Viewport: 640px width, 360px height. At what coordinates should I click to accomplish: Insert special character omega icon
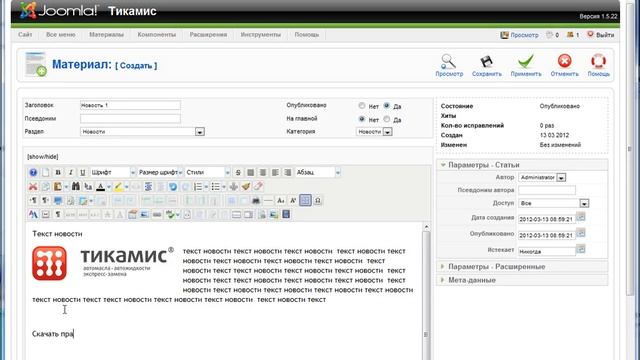click(x=318, y=200)
